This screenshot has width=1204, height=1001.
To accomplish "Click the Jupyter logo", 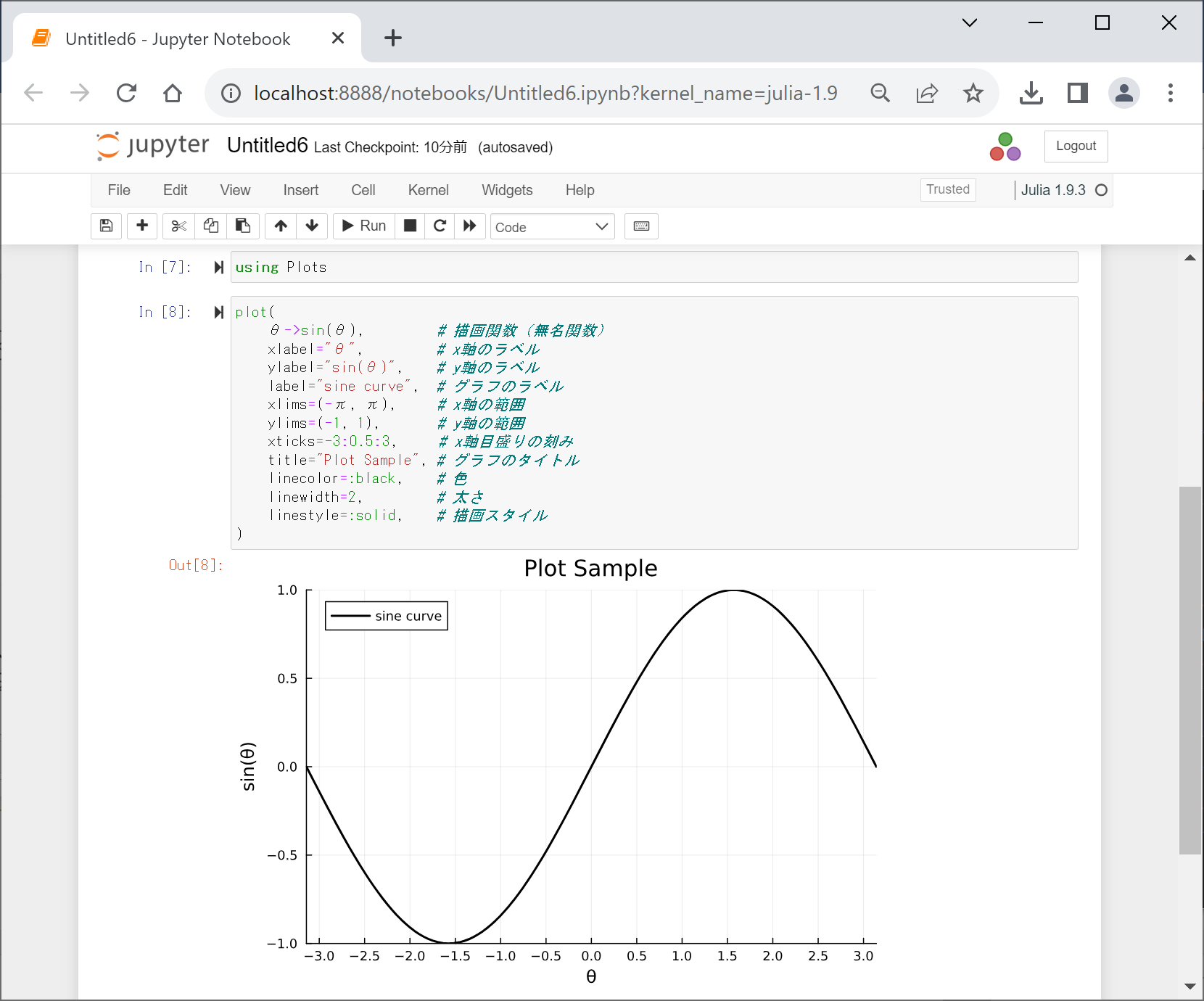I will pyautogui.click(x=152, y=145).
